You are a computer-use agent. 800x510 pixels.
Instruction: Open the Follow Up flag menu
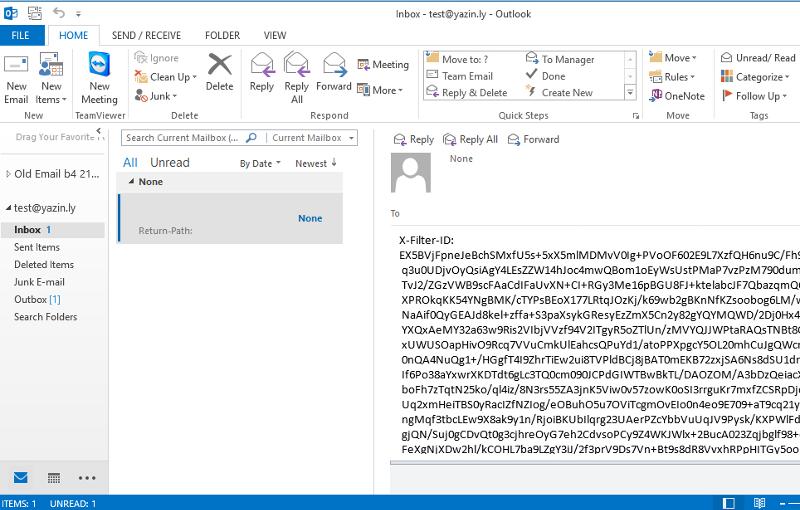pyautogui.click(x=755, y=96)
